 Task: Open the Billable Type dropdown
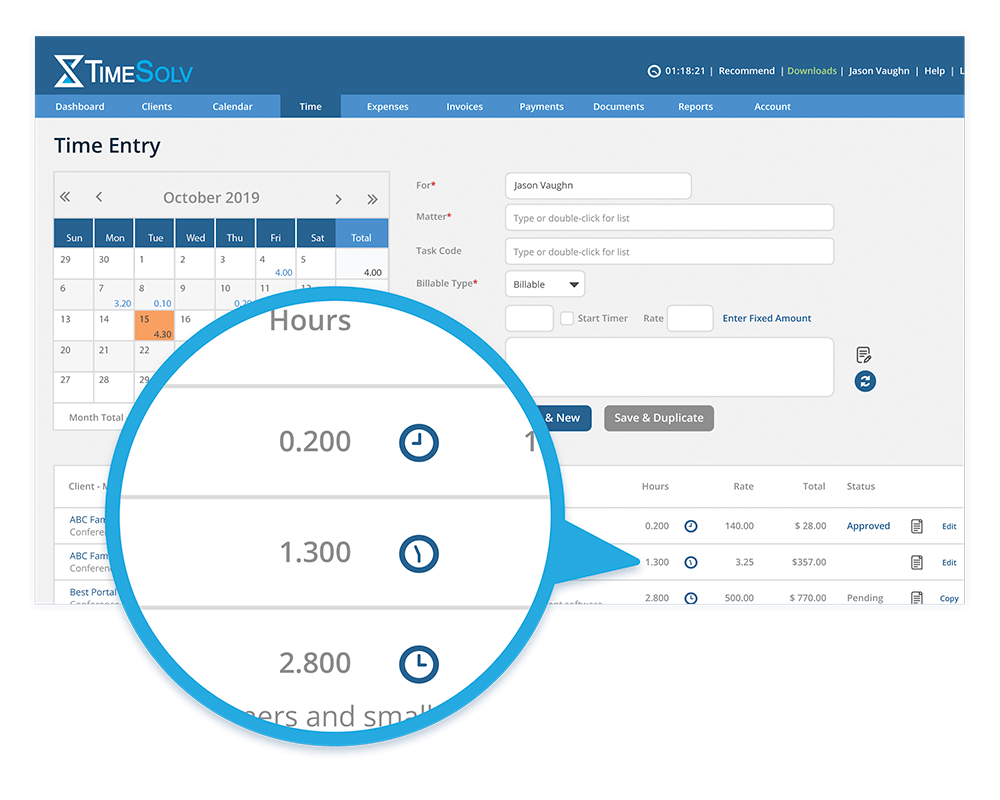click(x=544, y=284)
